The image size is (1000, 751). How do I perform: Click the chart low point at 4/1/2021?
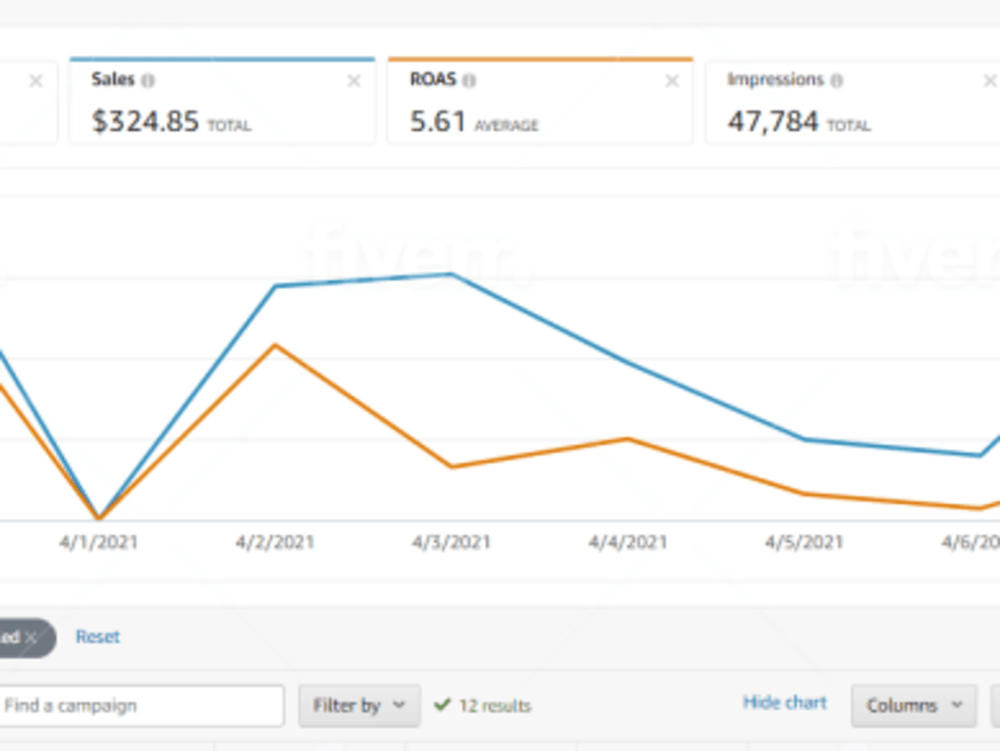tap(99, 517)
